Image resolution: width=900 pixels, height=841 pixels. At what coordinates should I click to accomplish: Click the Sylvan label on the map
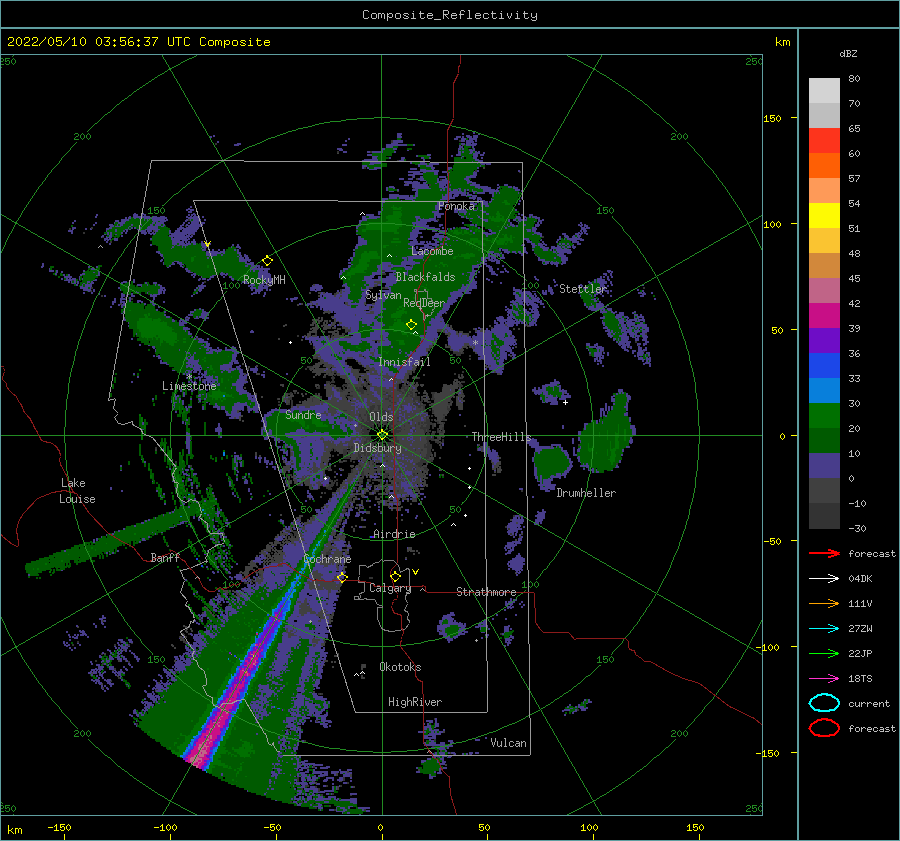coord(383,295)
